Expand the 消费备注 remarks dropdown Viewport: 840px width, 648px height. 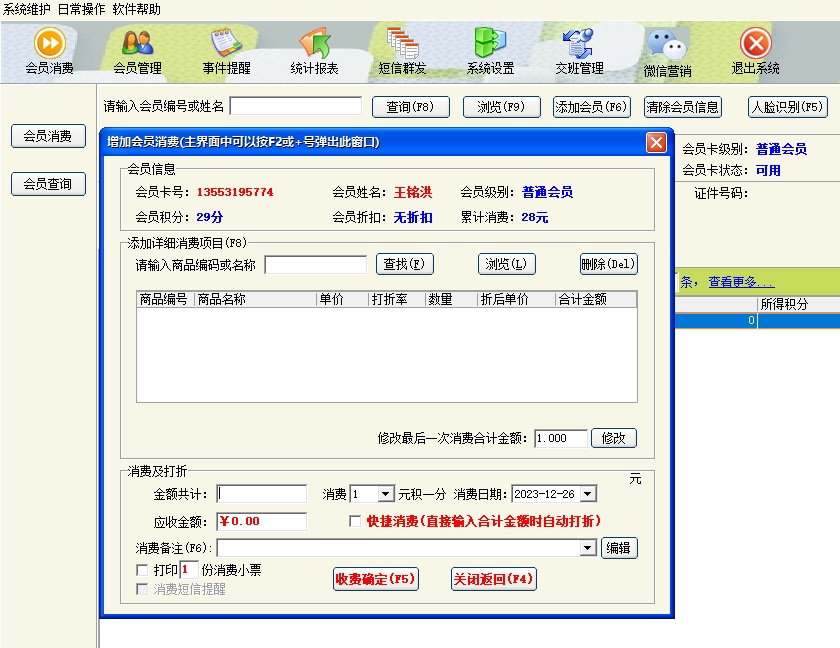(x=588, y=548)
